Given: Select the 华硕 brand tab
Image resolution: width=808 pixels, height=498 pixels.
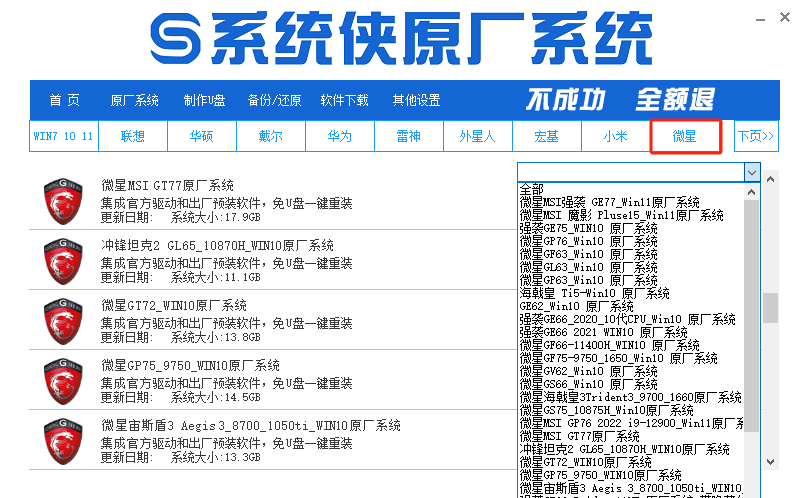Looking at the screenshot, I should point(201,136).
